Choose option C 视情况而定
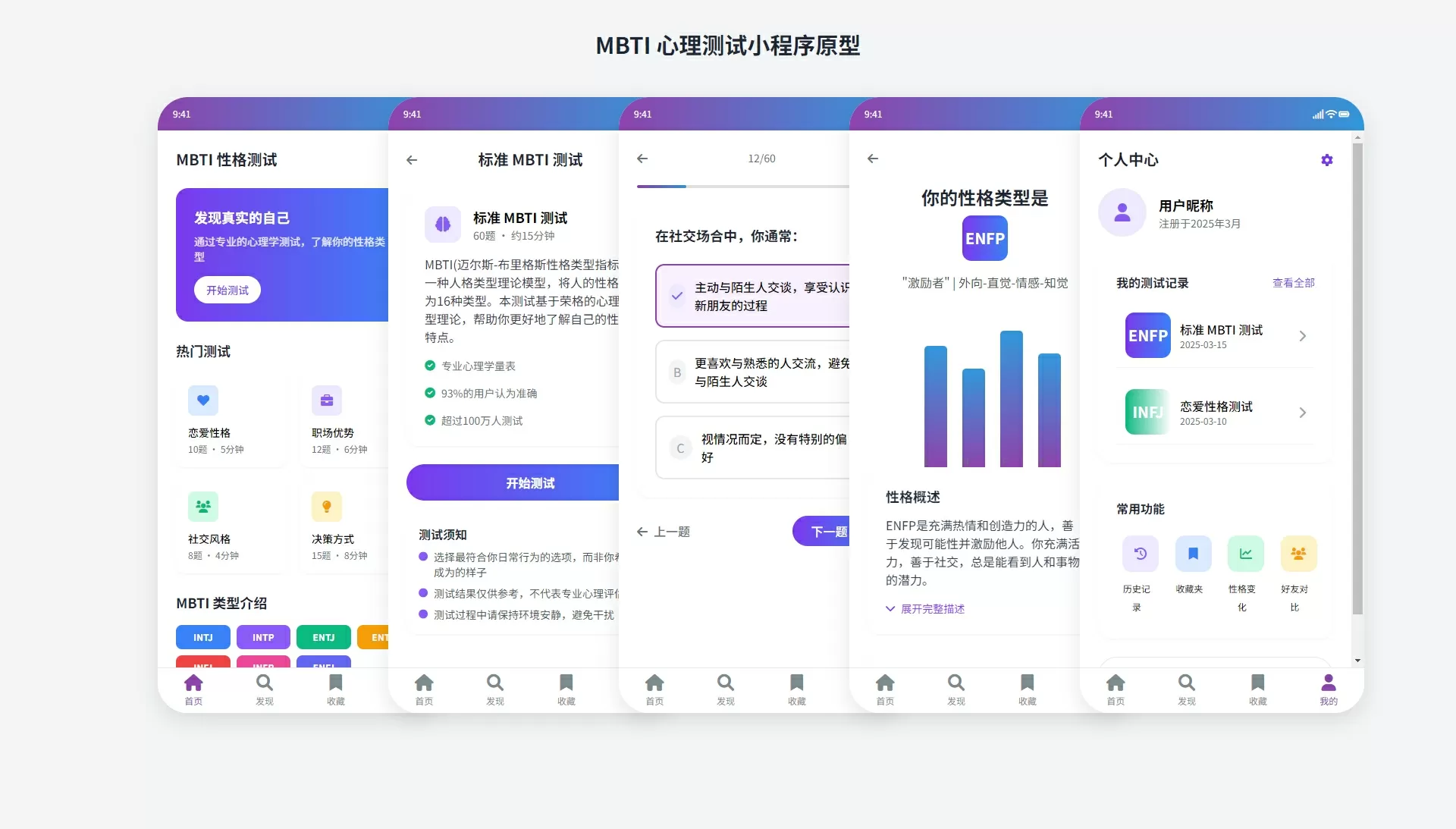 click(752, 447)
